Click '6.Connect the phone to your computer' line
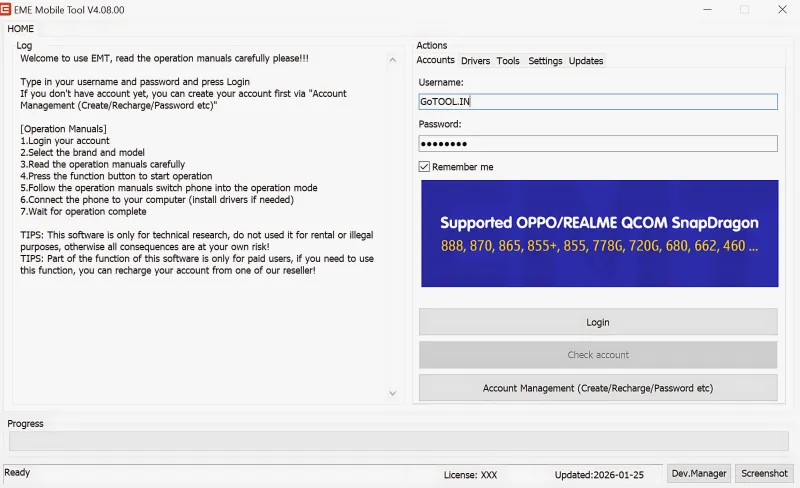The image size is (800, 488). click(157, 200)
